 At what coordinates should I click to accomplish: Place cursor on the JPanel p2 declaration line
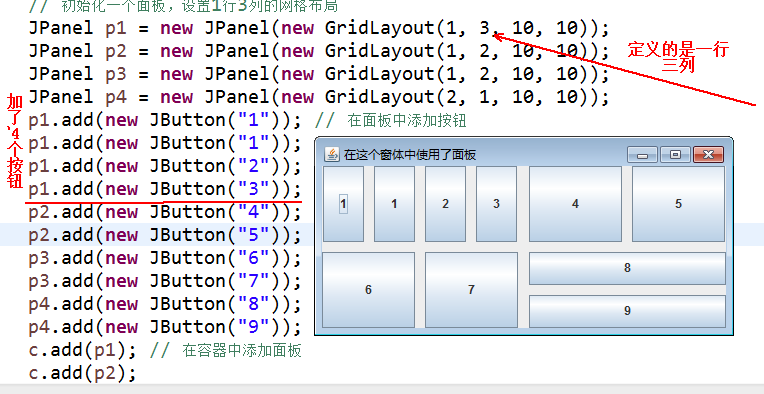pos(319,51)
